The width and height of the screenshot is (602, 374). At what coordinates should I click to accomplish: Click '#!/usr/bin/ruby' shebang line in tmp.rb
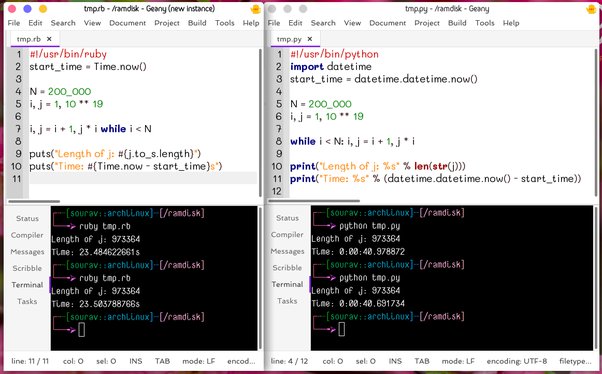(68, 54)
